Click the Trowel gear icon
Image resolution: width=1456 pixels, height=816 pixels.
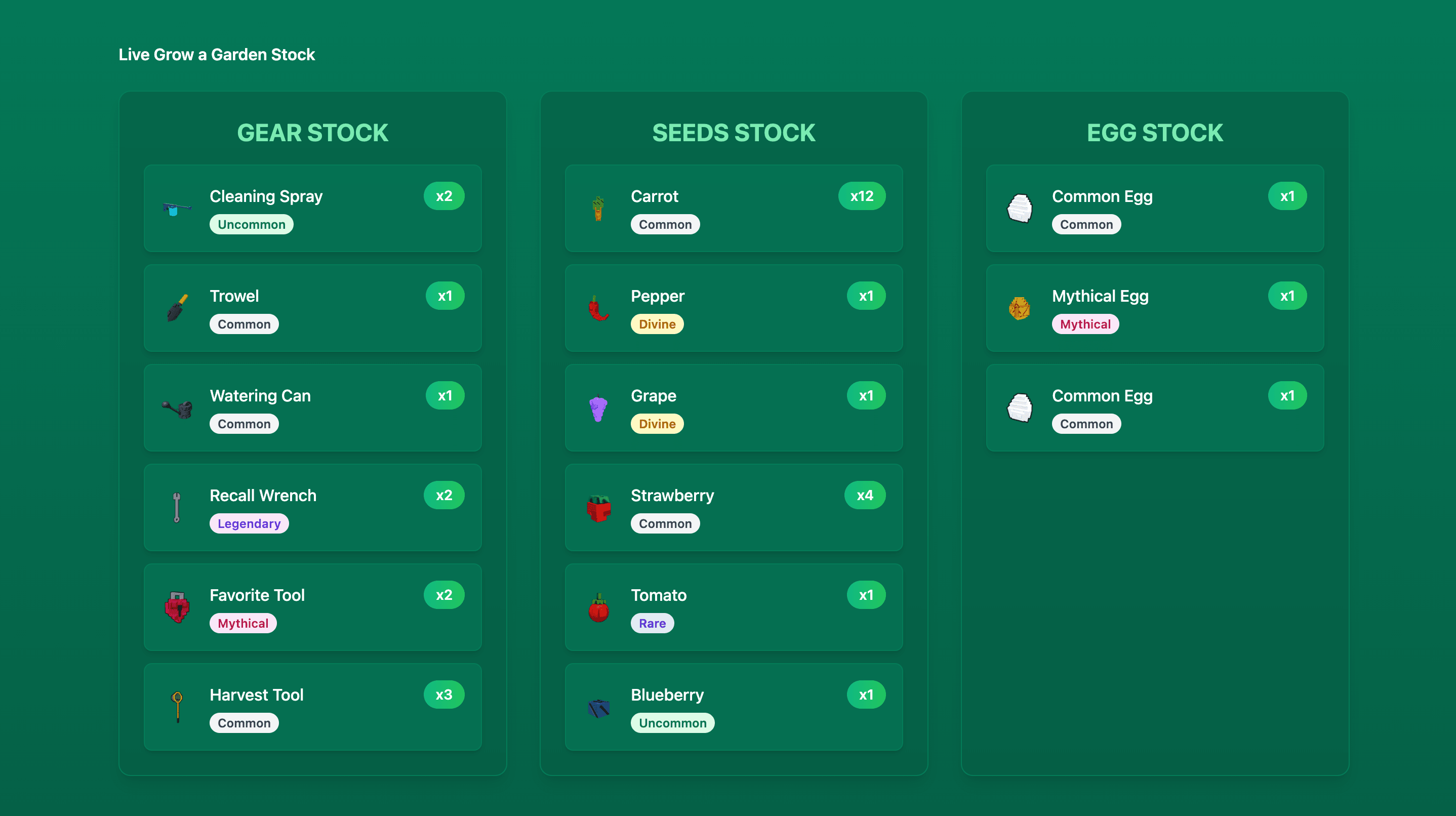[178, 309]
